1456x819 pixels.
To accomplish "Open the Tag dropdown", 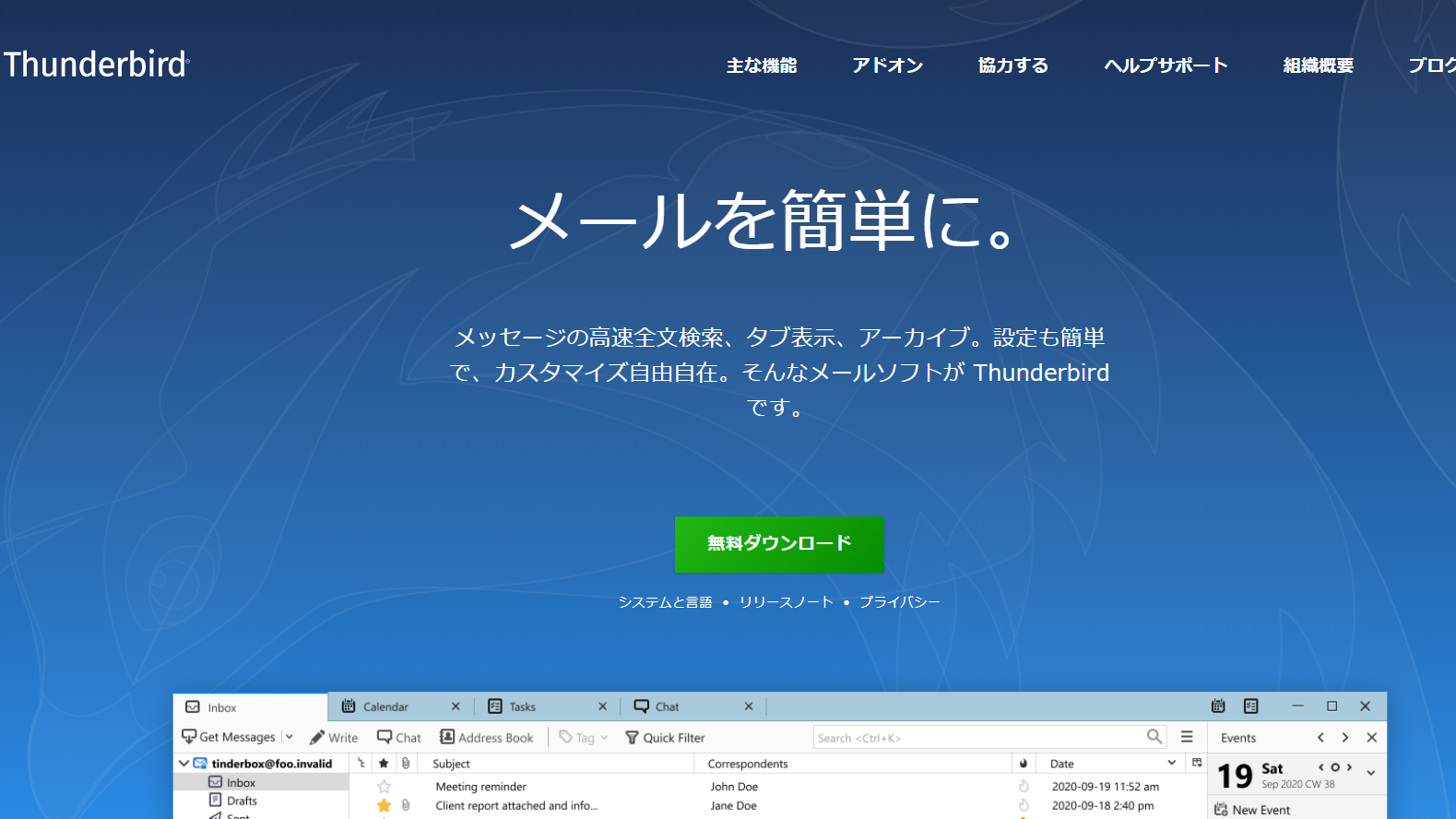I will (x=584, y=738).
